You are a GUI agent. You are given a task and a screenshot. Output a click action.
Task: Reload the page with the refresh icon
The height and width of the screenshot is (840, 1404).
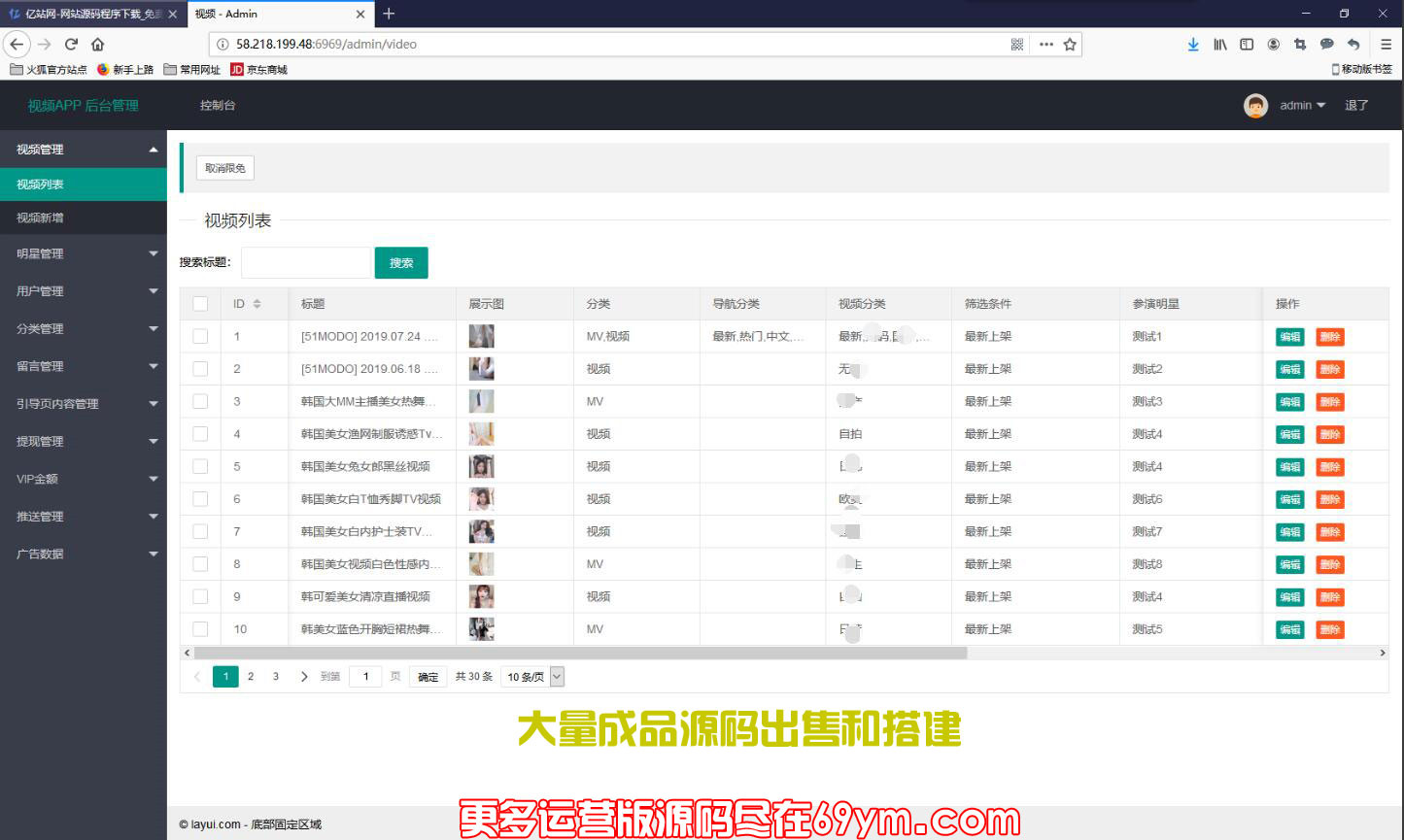click(x=71, y=44)
